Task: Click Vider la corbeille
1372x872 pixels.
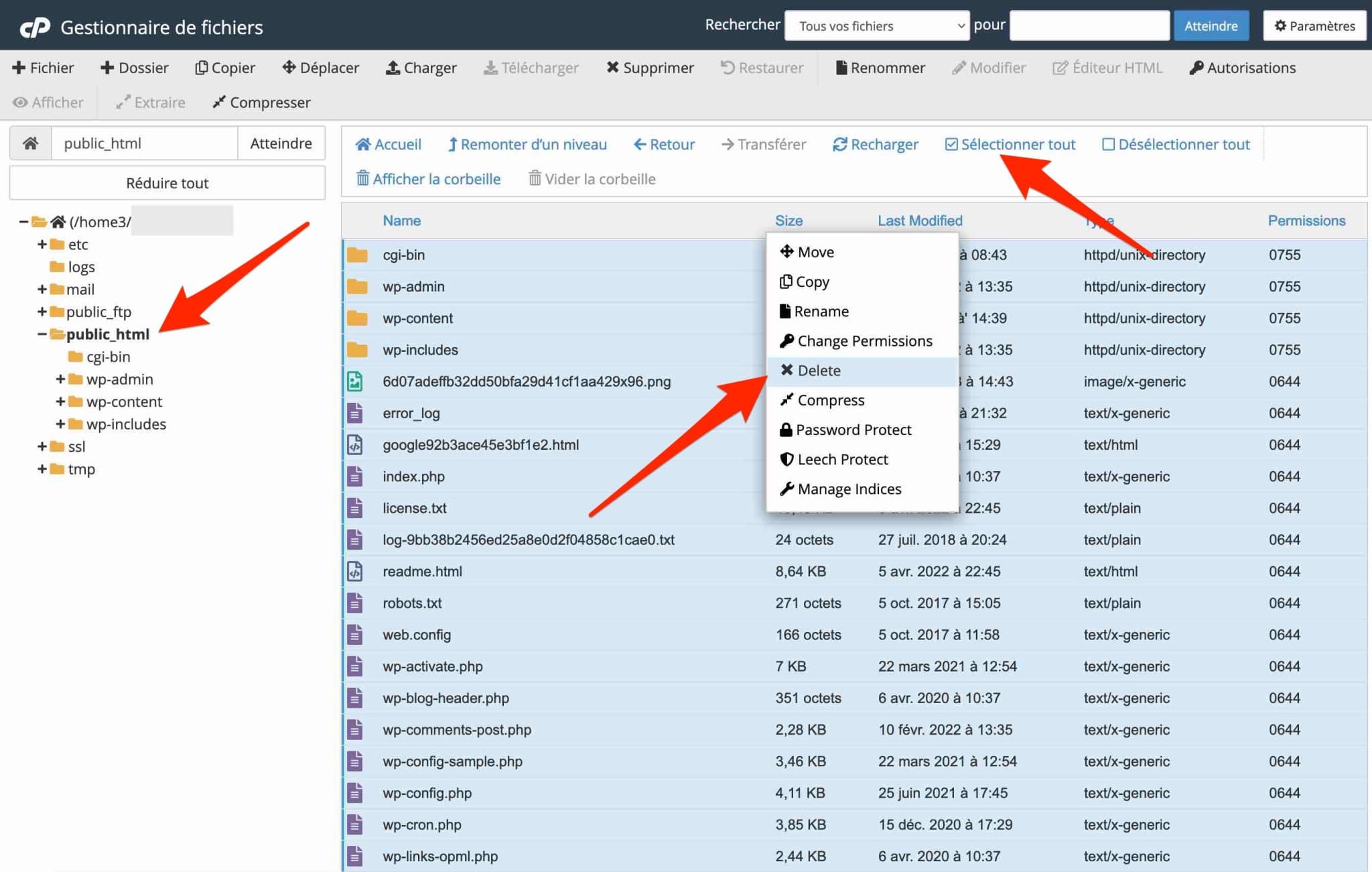Action: (x=592, y=179)
